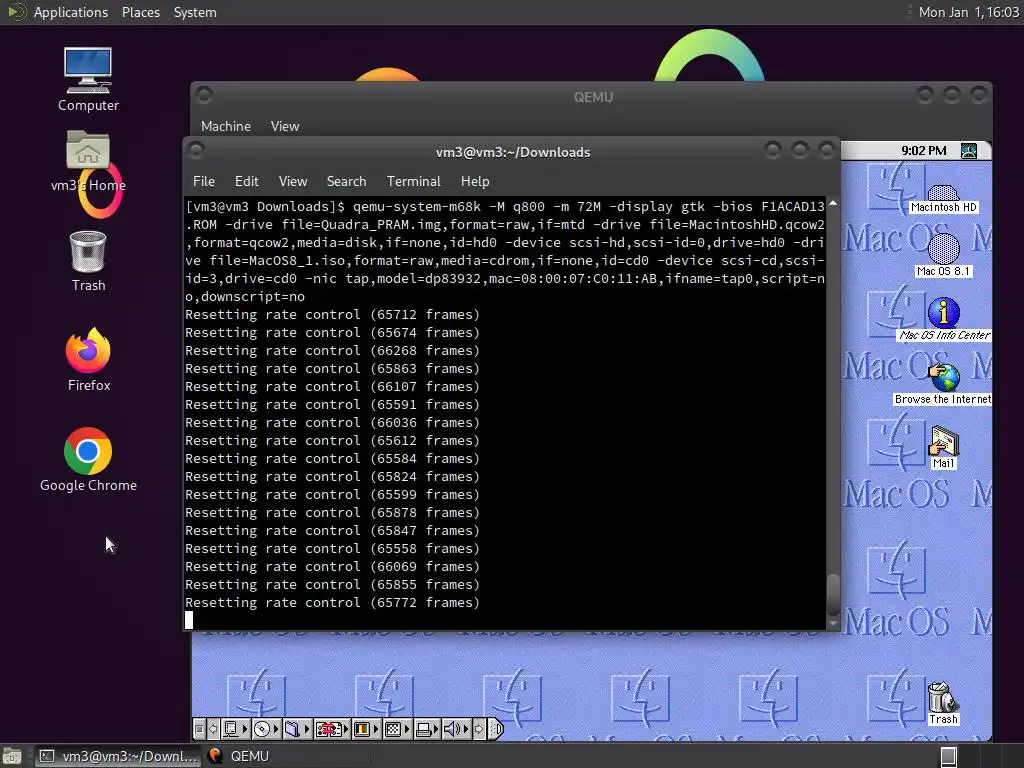The image size is (1024, 768).
Task: Open the File Sharing folder Control Strip module
Action: pyautogui.click(x=298, y=729)
